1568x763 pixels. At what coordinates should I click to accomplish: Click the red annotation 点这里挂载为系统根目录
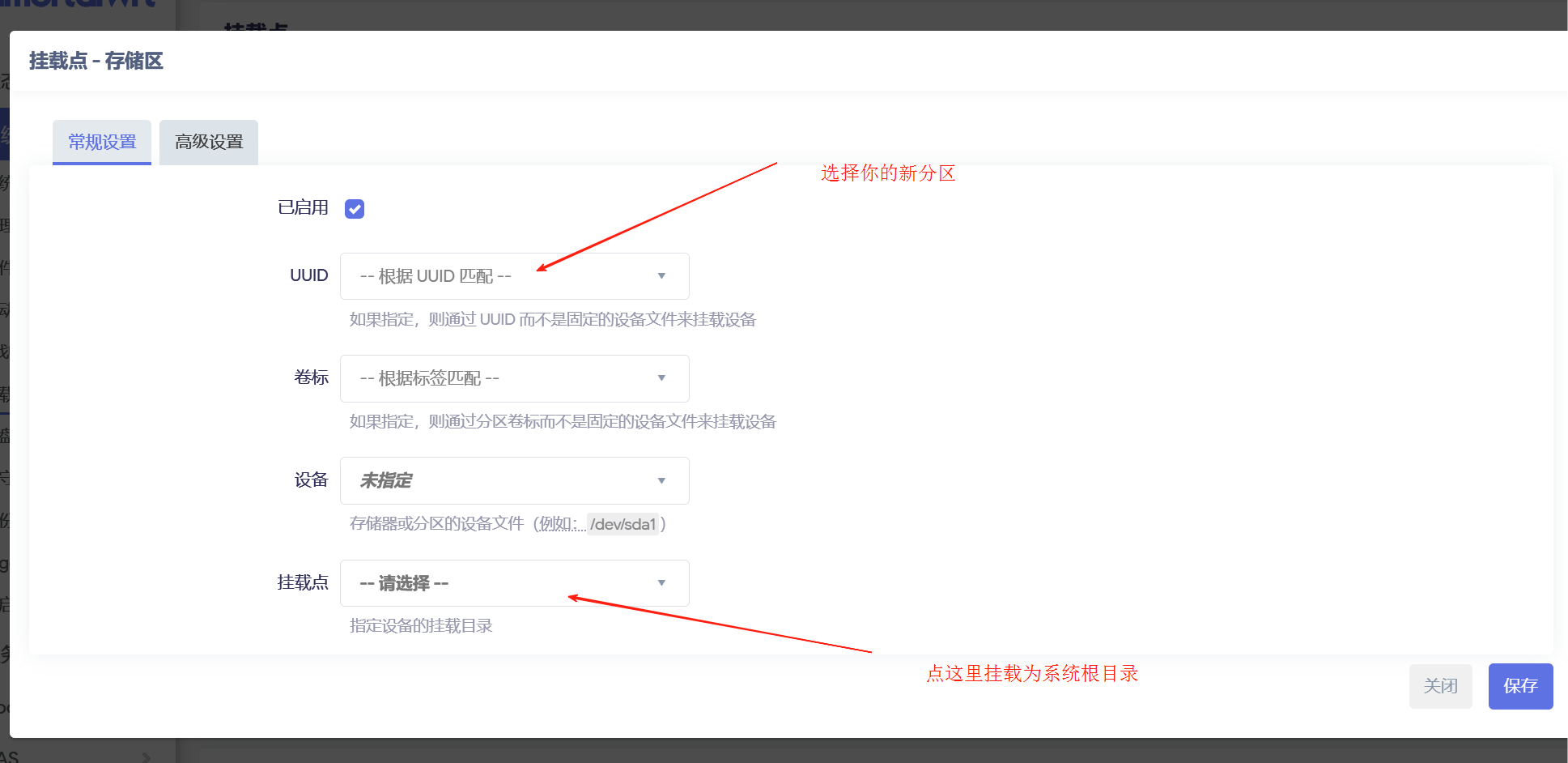tap(1032, 674)
